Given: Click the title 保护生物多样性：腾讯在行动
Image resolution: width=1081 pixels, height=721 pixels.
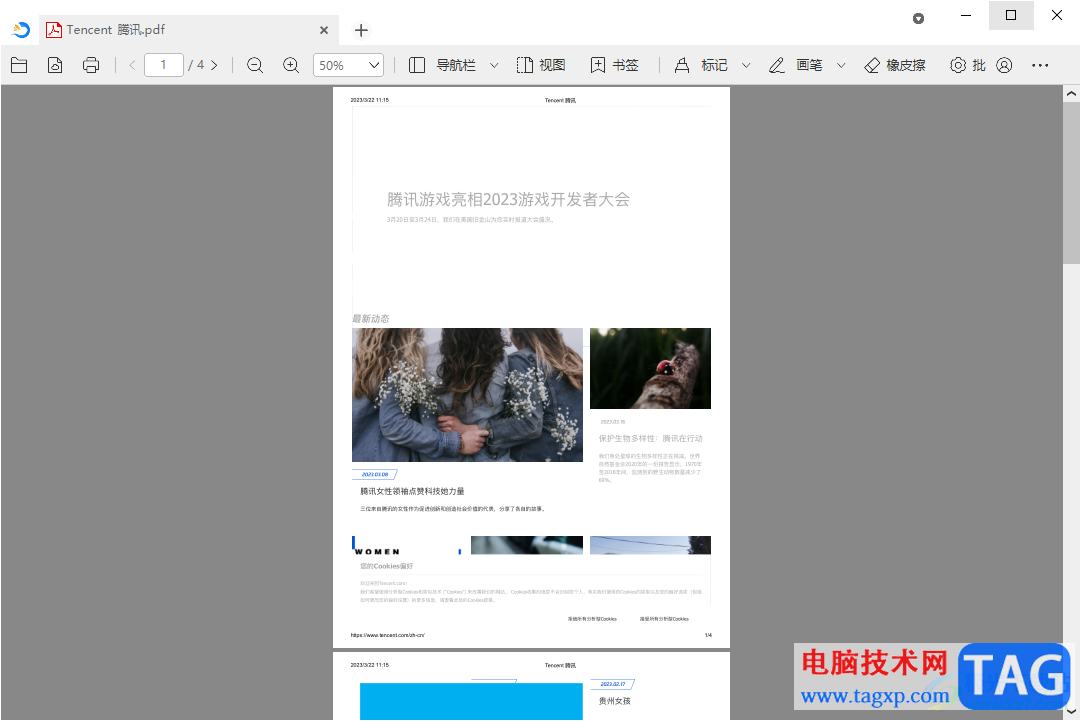Looking at the screenshot, I should (650, 438).
